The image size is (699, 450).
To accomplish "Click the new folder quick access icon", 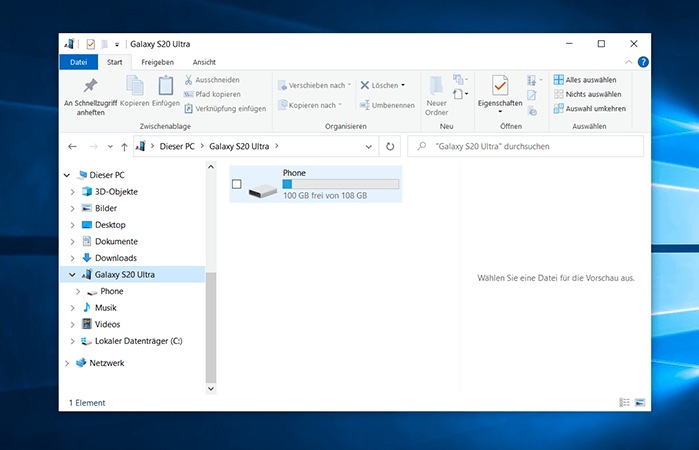I will pyautogui.click(x=104, y=44).
